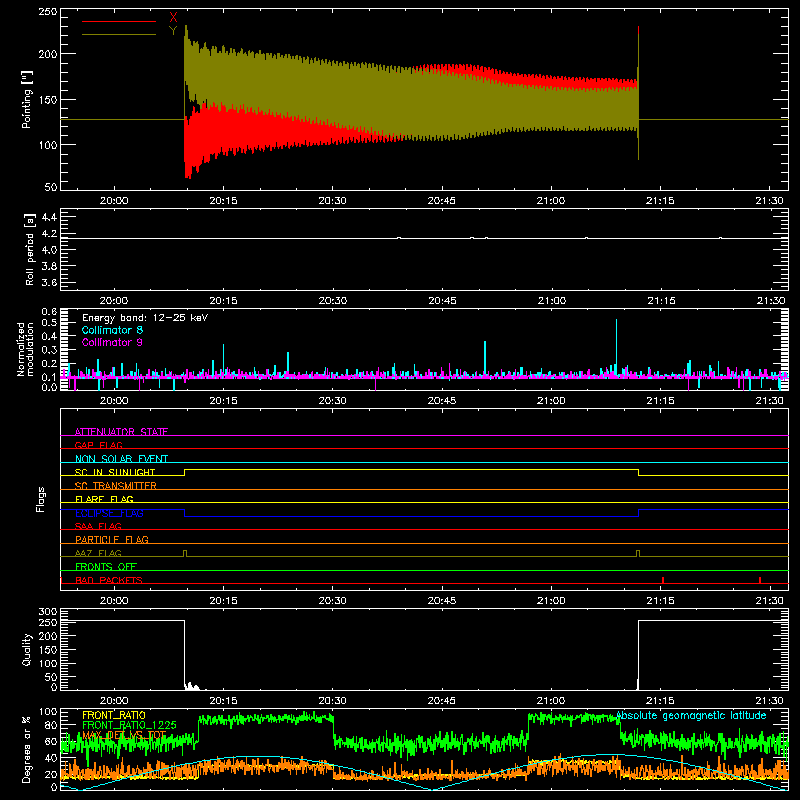800x800 pixels.
Task: Click the BAD_PACKETS red spike near 21:15
Action: coord(663,580)
